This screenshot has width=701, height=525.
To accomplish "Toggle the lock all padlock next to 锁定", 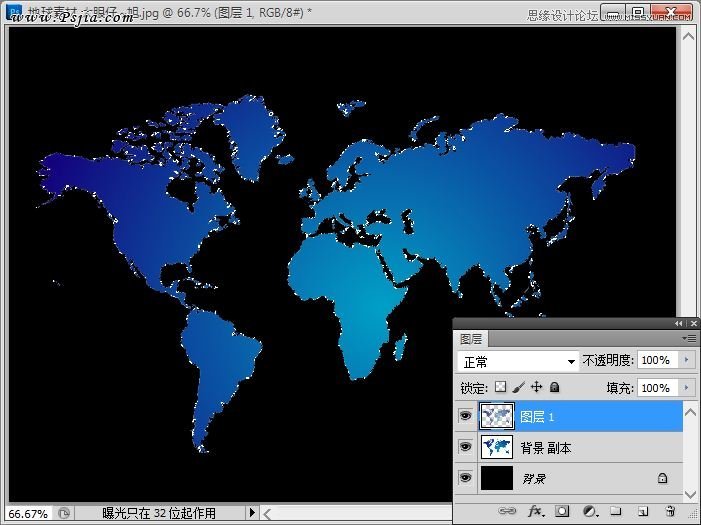I will coord(554,387).
